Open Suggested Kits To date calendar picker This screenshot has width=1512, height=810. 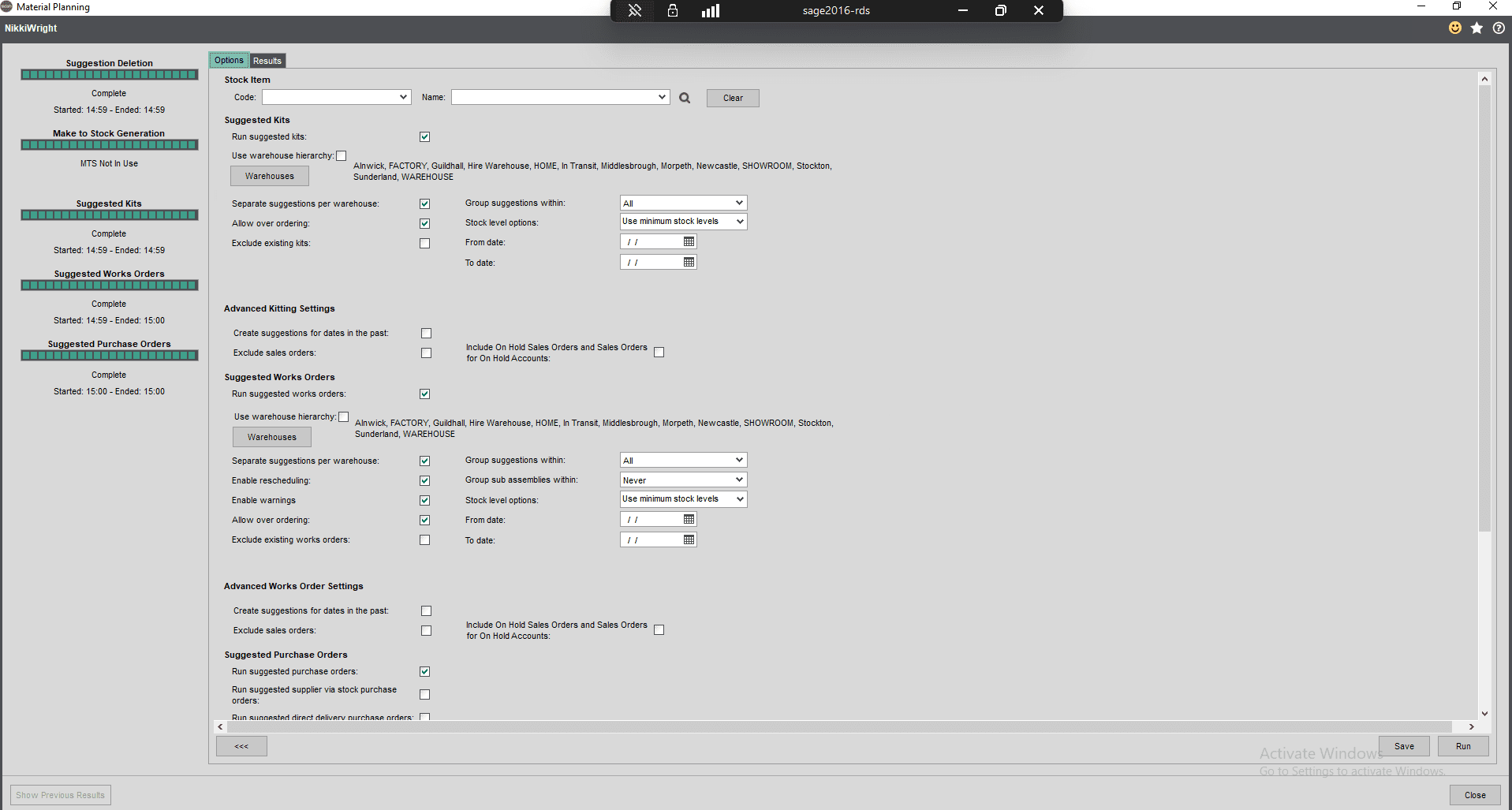(689, 263)
